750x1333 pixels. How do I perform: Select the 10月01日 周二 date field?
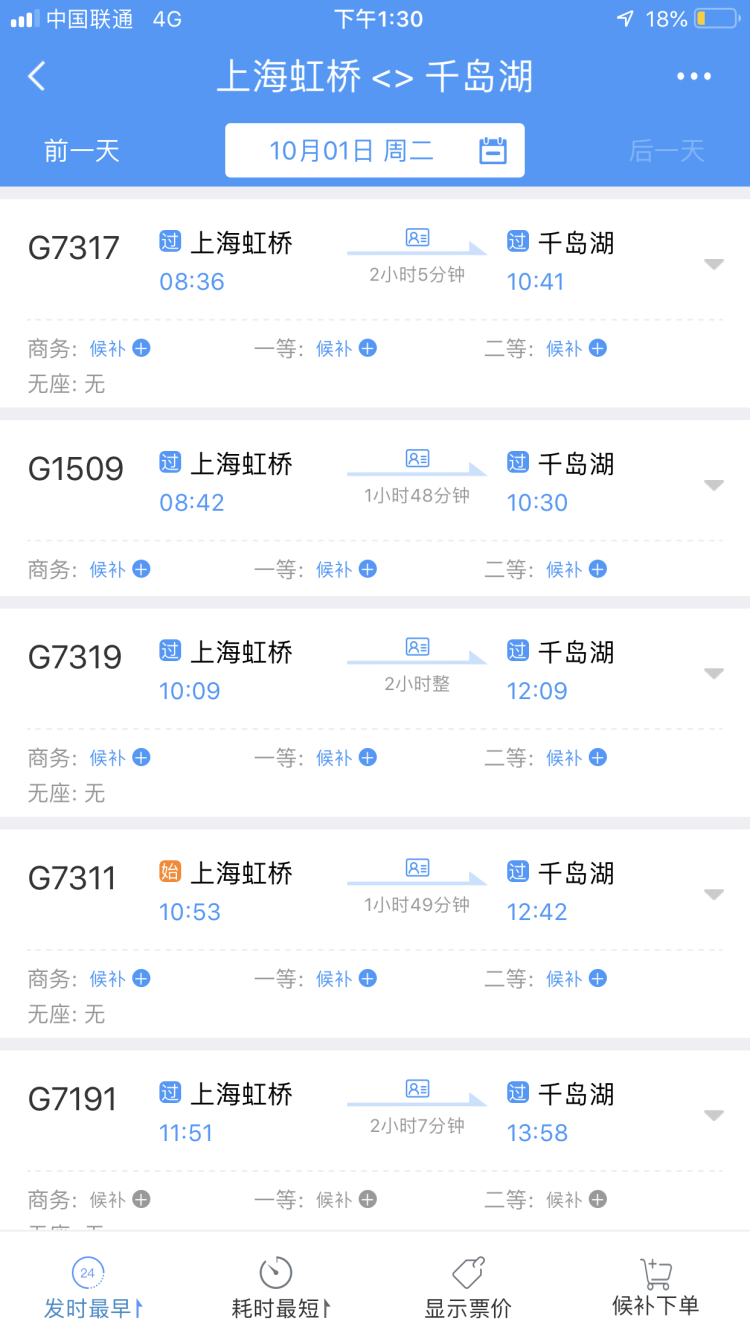351,151
